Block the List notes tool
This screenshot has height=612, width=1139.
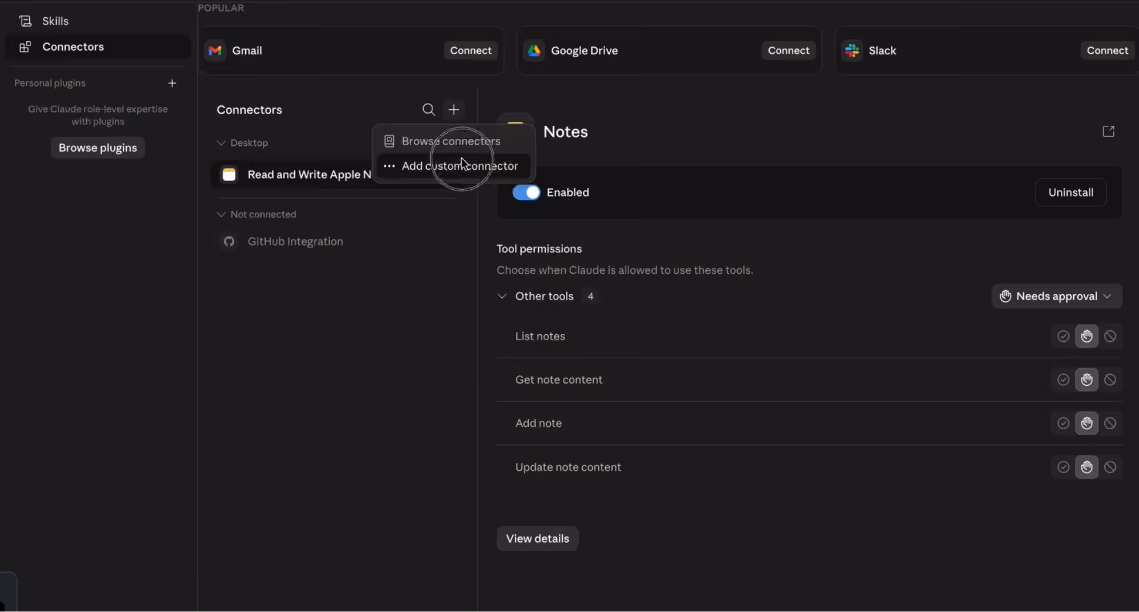(1110, 336)
